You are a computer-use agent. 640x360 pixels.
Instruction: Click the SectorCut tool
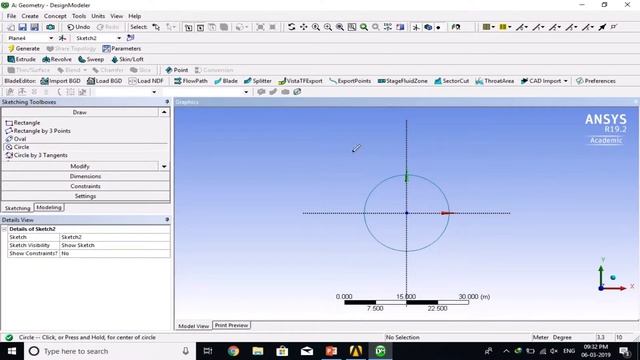[451, 81]
